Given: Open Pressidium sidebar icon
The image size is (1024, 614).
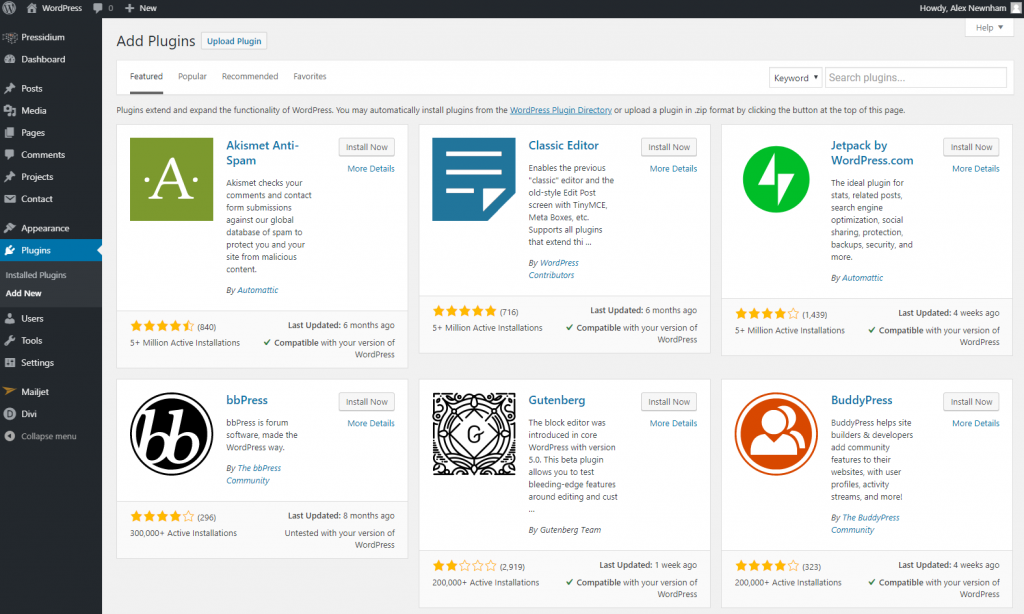Looking at the screenshot, I should pos(10,37).
